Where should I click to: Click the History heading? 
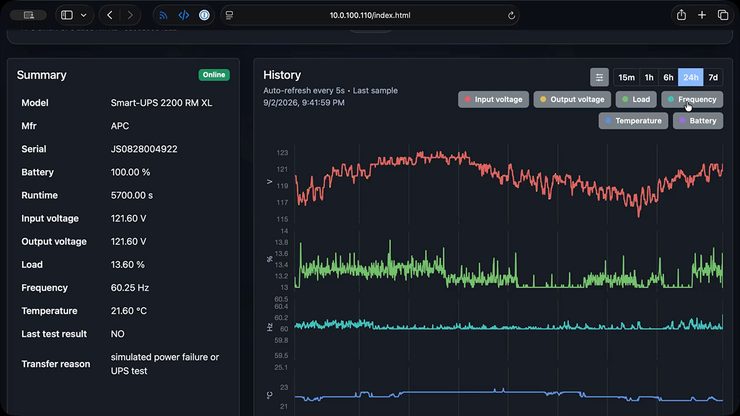[282, 75]
